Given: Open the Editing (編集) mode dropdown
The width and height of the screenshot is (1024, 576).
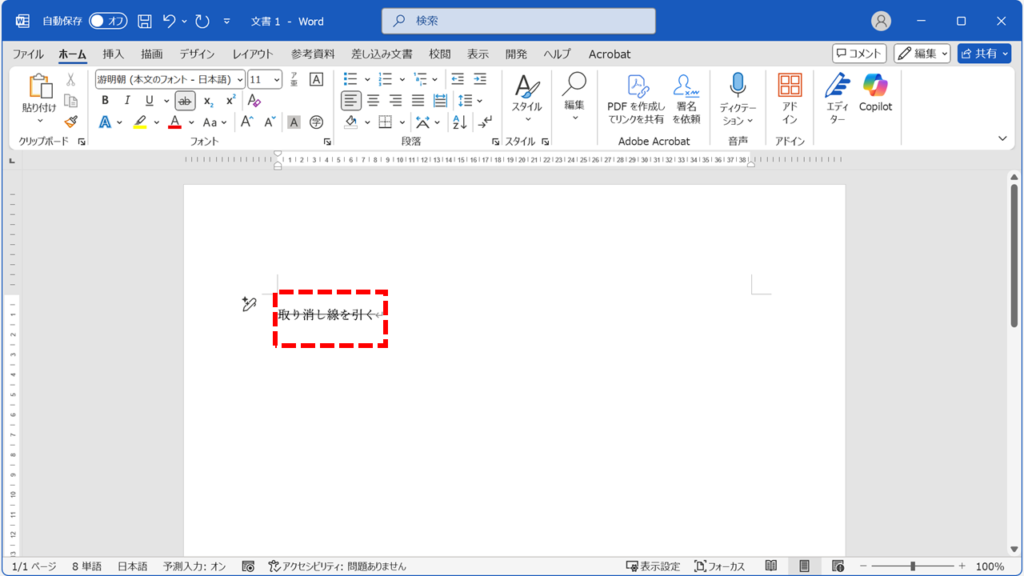Looking at the screenshot, I should [x=921, y=54].
